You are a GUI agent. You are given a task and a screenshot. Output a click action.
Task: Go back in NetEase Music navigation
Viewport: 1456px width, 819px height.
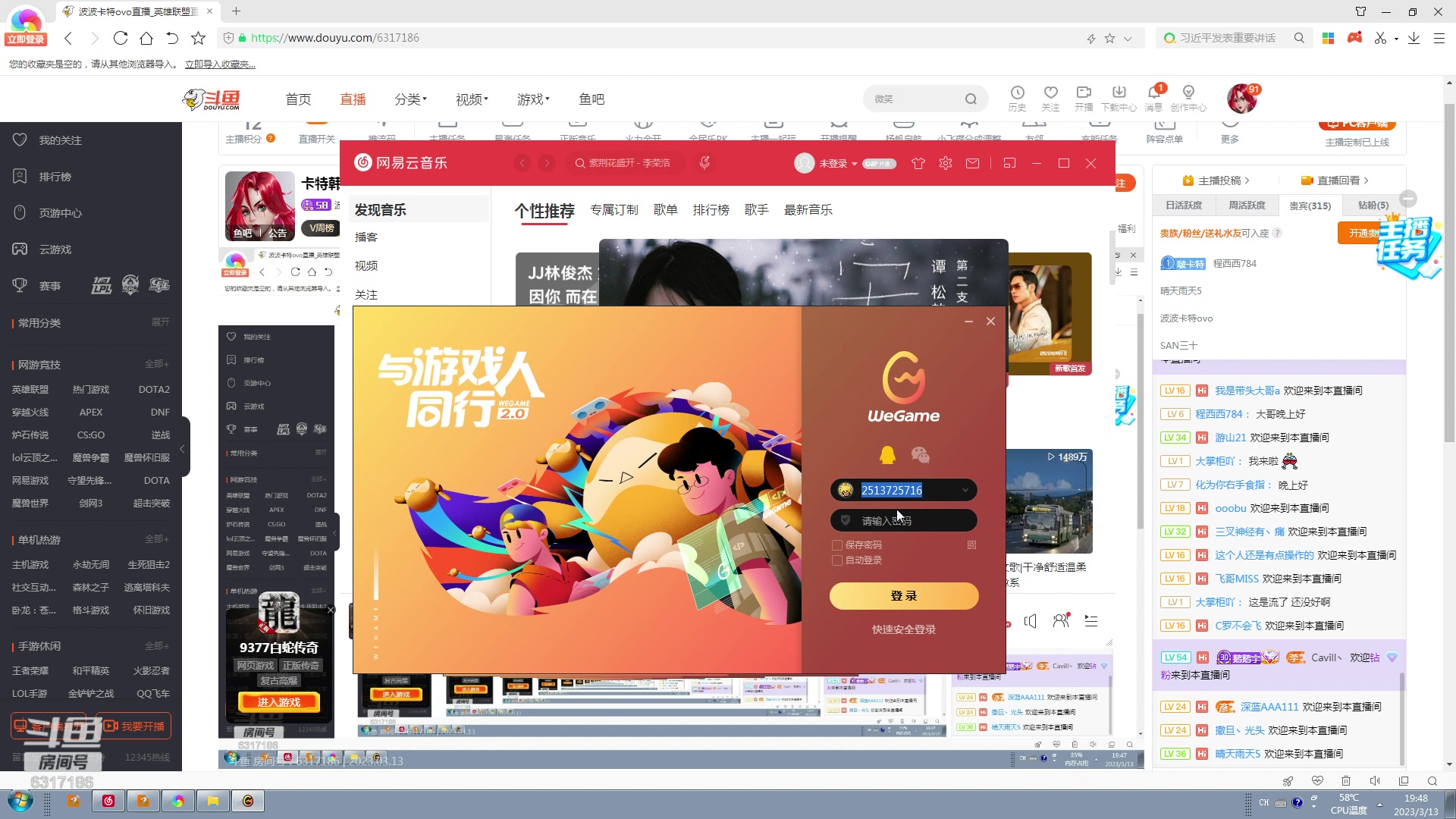pyautogui.click(x=522, y=163)
